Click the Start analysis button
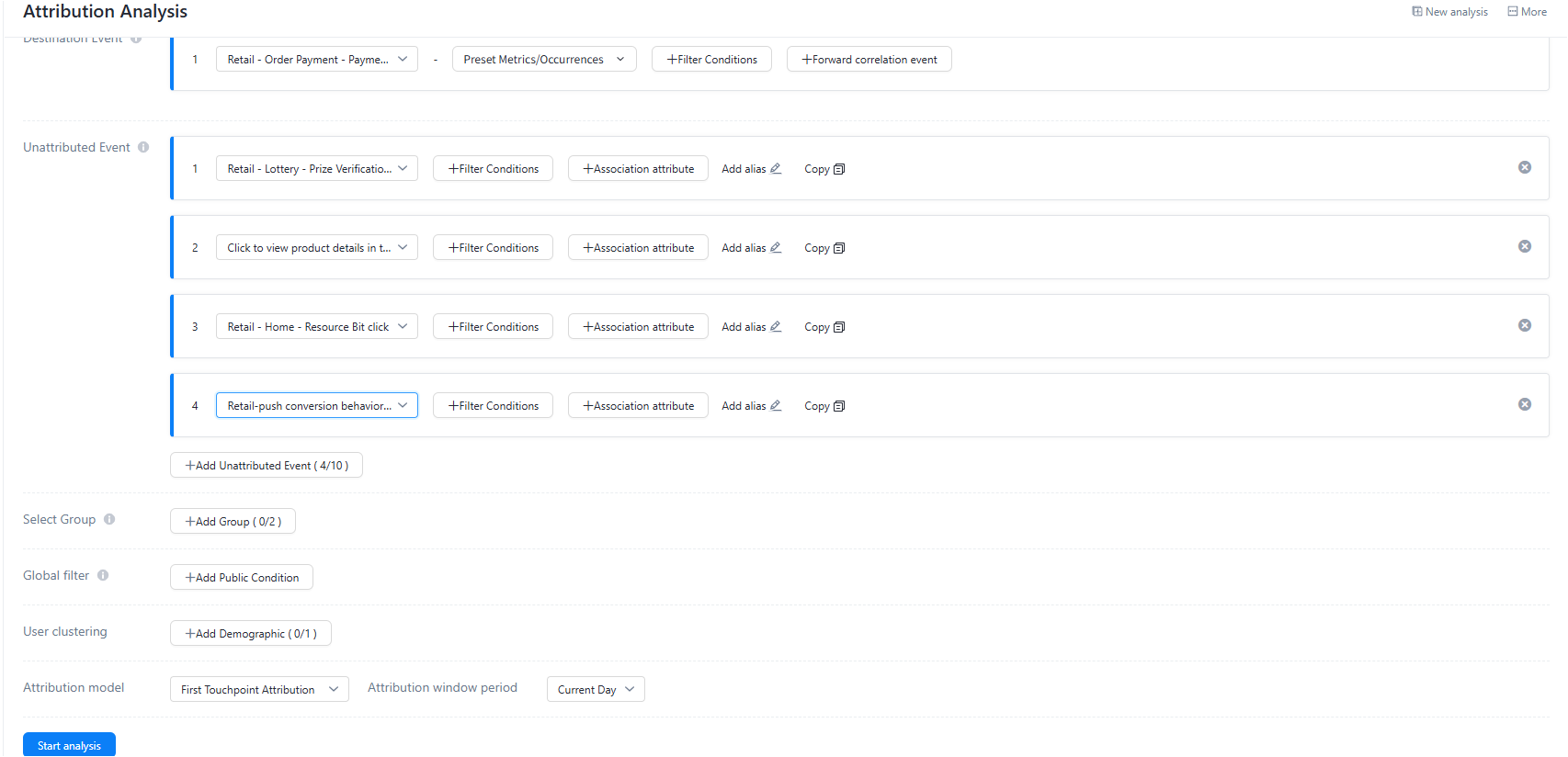The height and width of the screenshot is (757, 1568). tap(69, 745)
